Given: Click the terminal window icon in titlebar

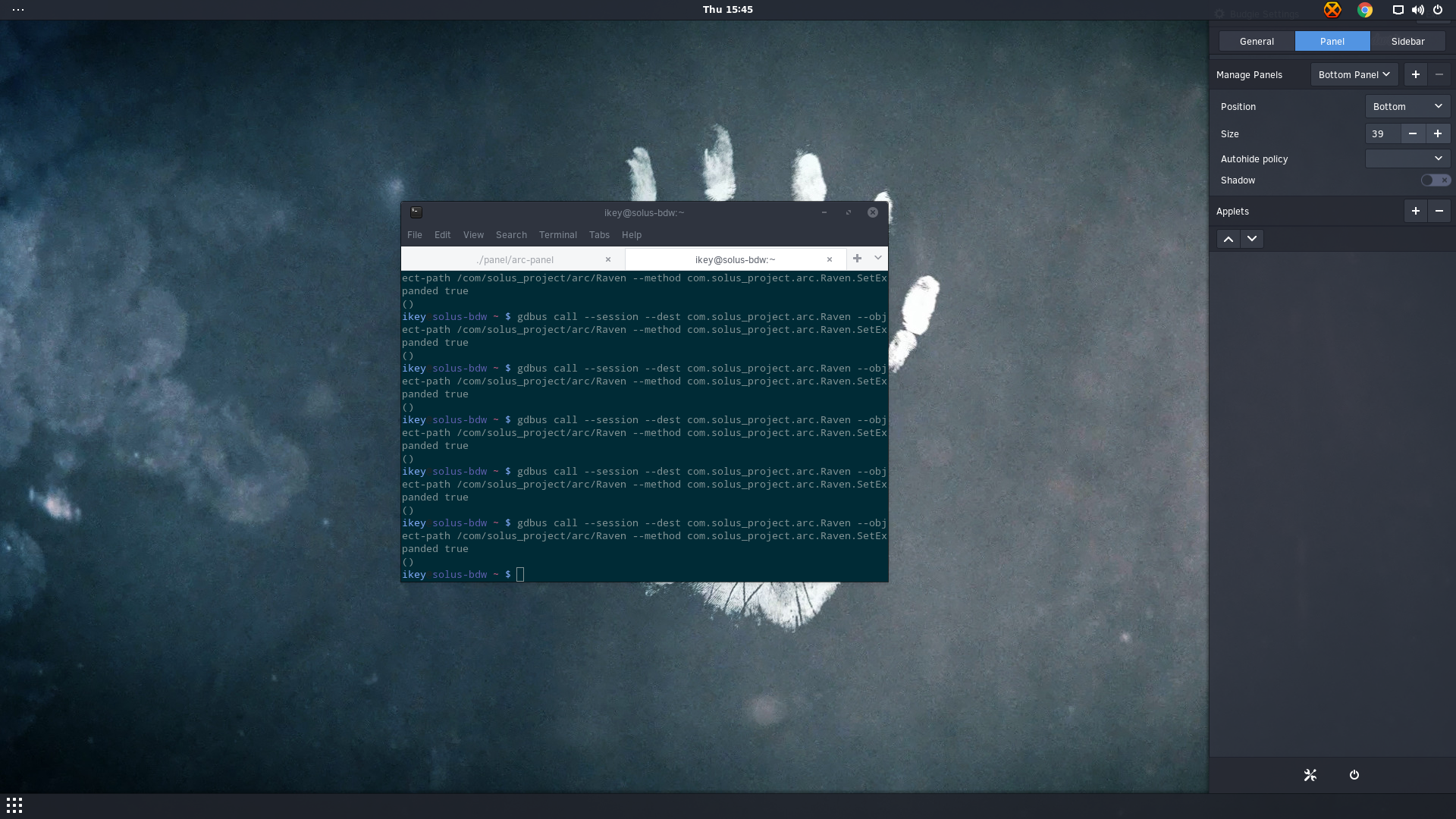Looking at the screenshot, I should 416,212.
